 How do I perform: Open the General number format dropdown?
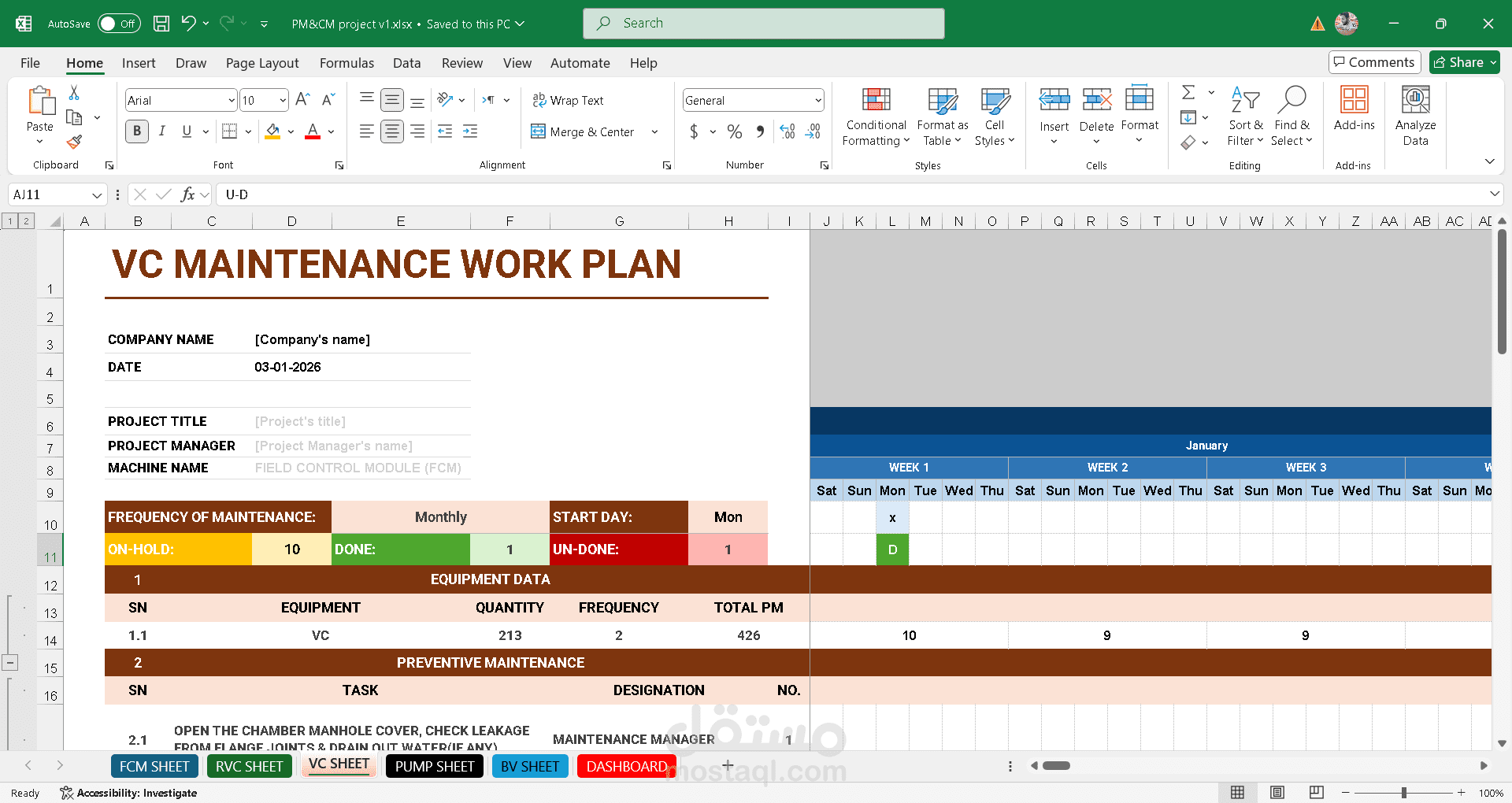pos(818,100)
